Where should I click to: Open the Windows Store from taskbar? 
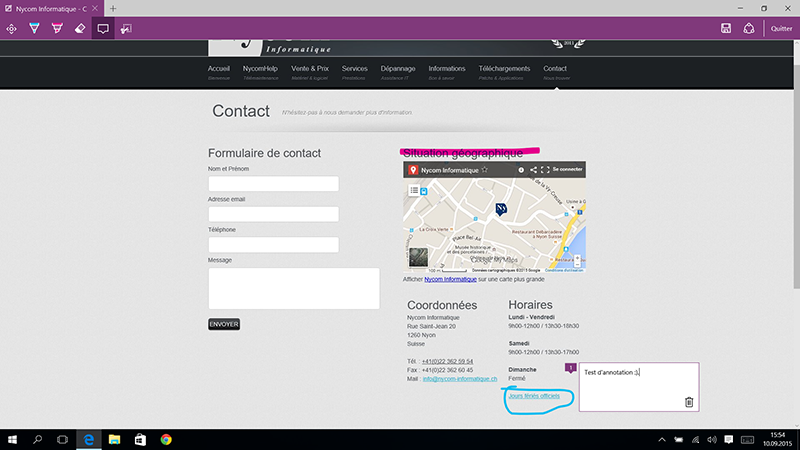140,439
